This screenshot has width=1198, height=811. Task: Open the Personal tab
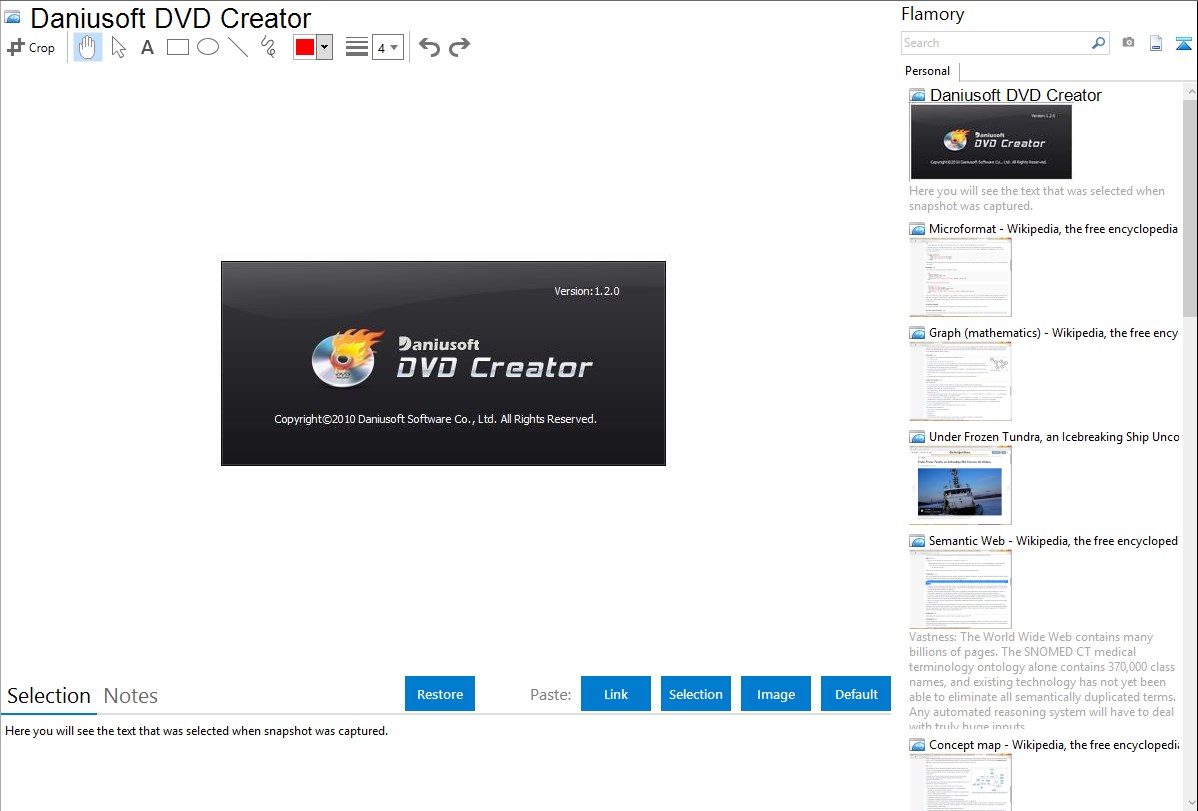click(927, 71)
